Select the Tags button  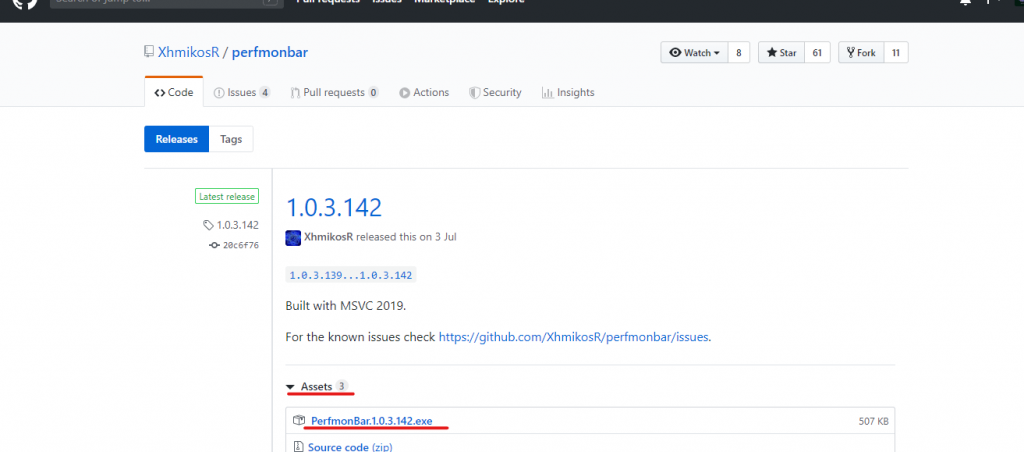pyautogui.click(x=231, y=139)
